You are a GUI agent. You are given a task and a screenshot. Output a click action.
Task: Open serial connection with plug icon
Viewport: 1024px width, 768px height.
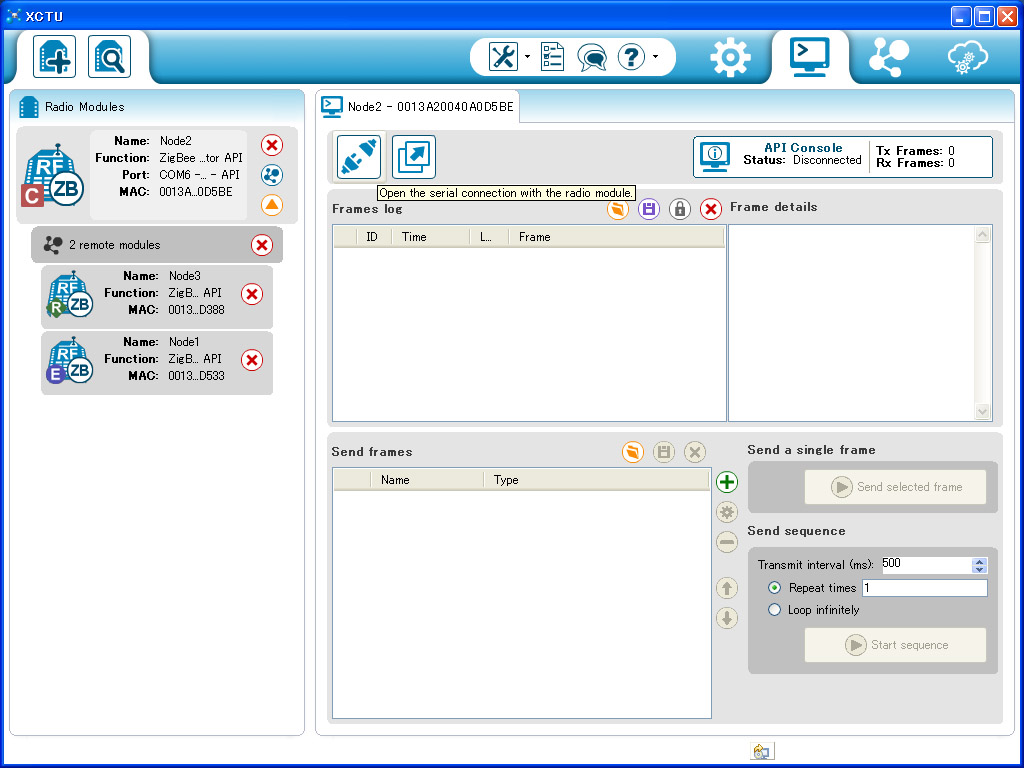pos(359,156)
